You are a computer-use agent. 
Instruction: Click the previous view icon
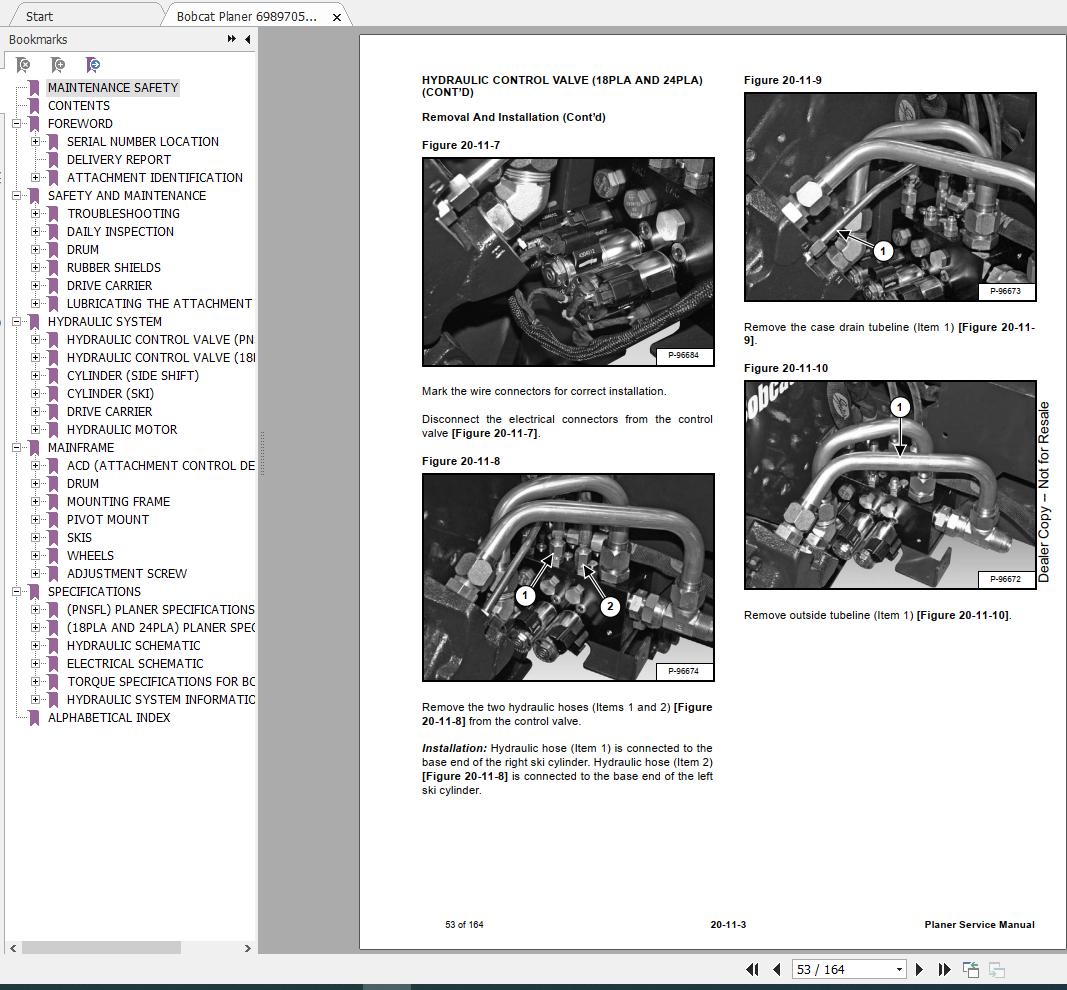coord(969,968)
